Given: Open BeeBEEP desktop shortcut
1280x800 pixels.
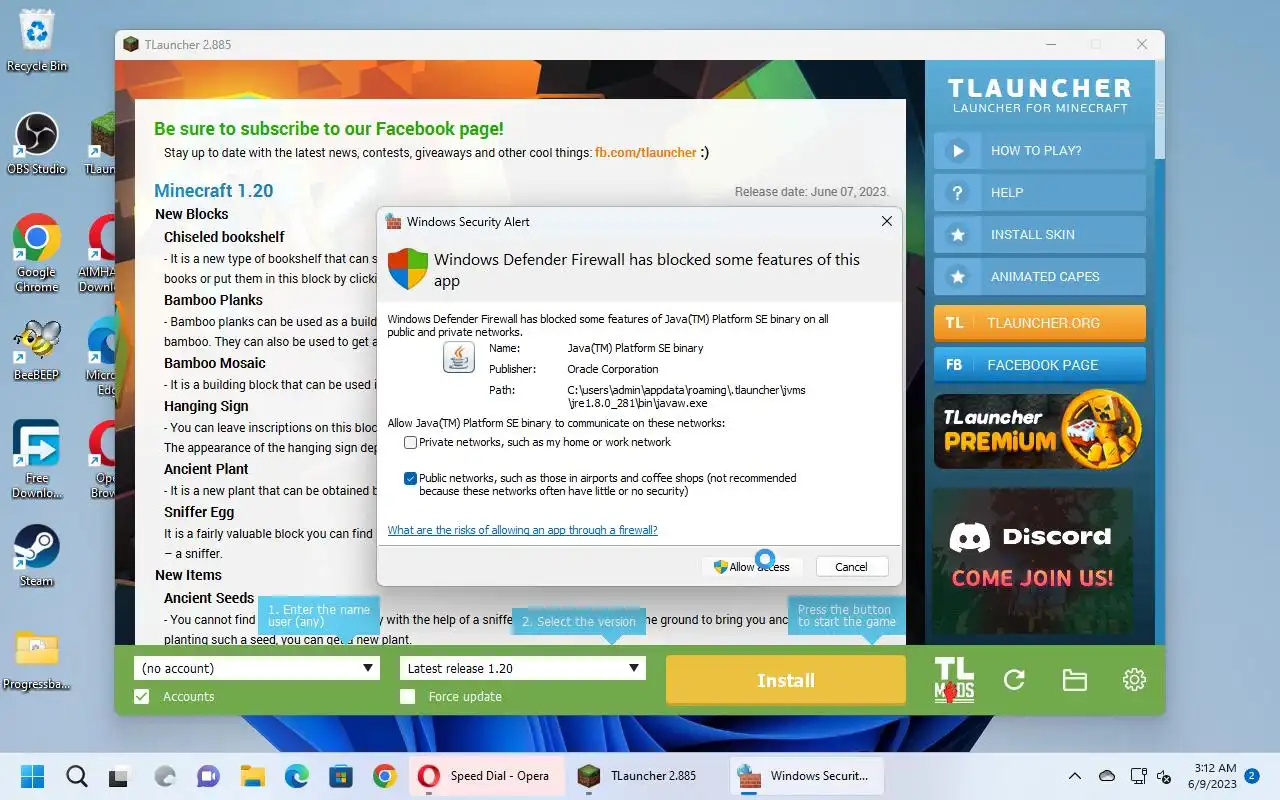Looking at the screenshot, I should [37, 348].
